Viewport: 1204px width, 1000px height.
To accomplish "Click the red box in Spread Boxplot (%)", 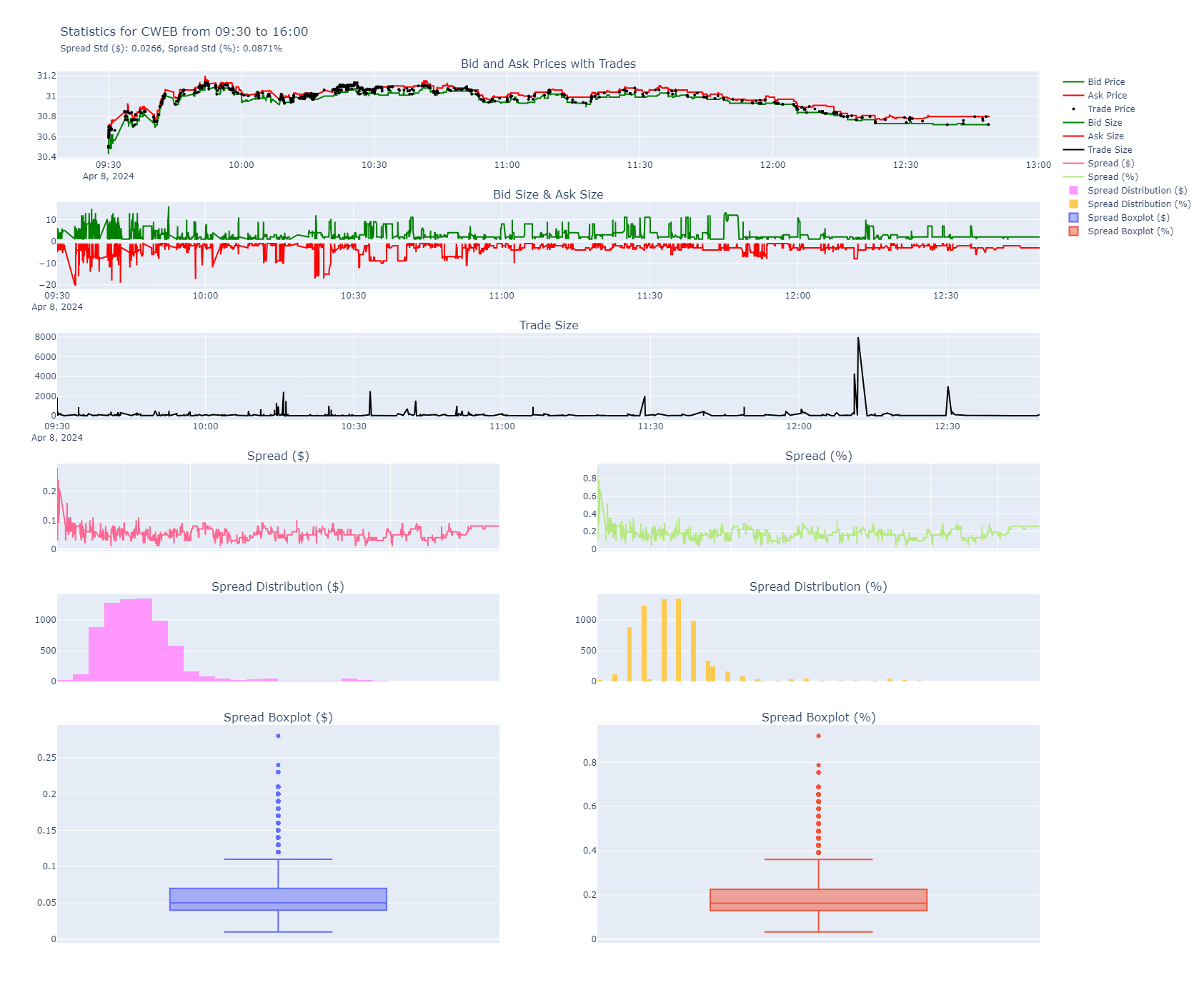I will tap(818, 899).
